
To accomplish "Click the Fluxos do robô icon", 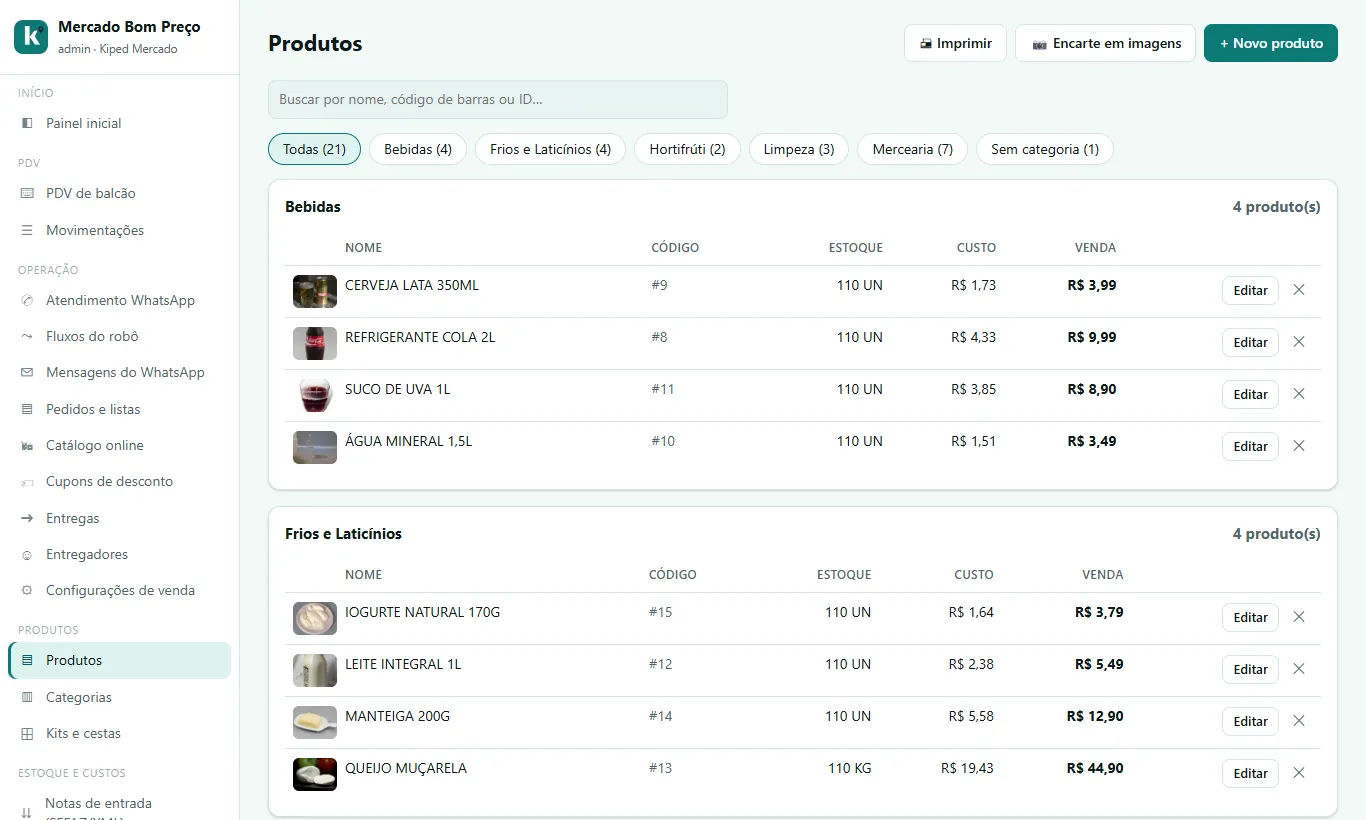I will tap(27, 336).
